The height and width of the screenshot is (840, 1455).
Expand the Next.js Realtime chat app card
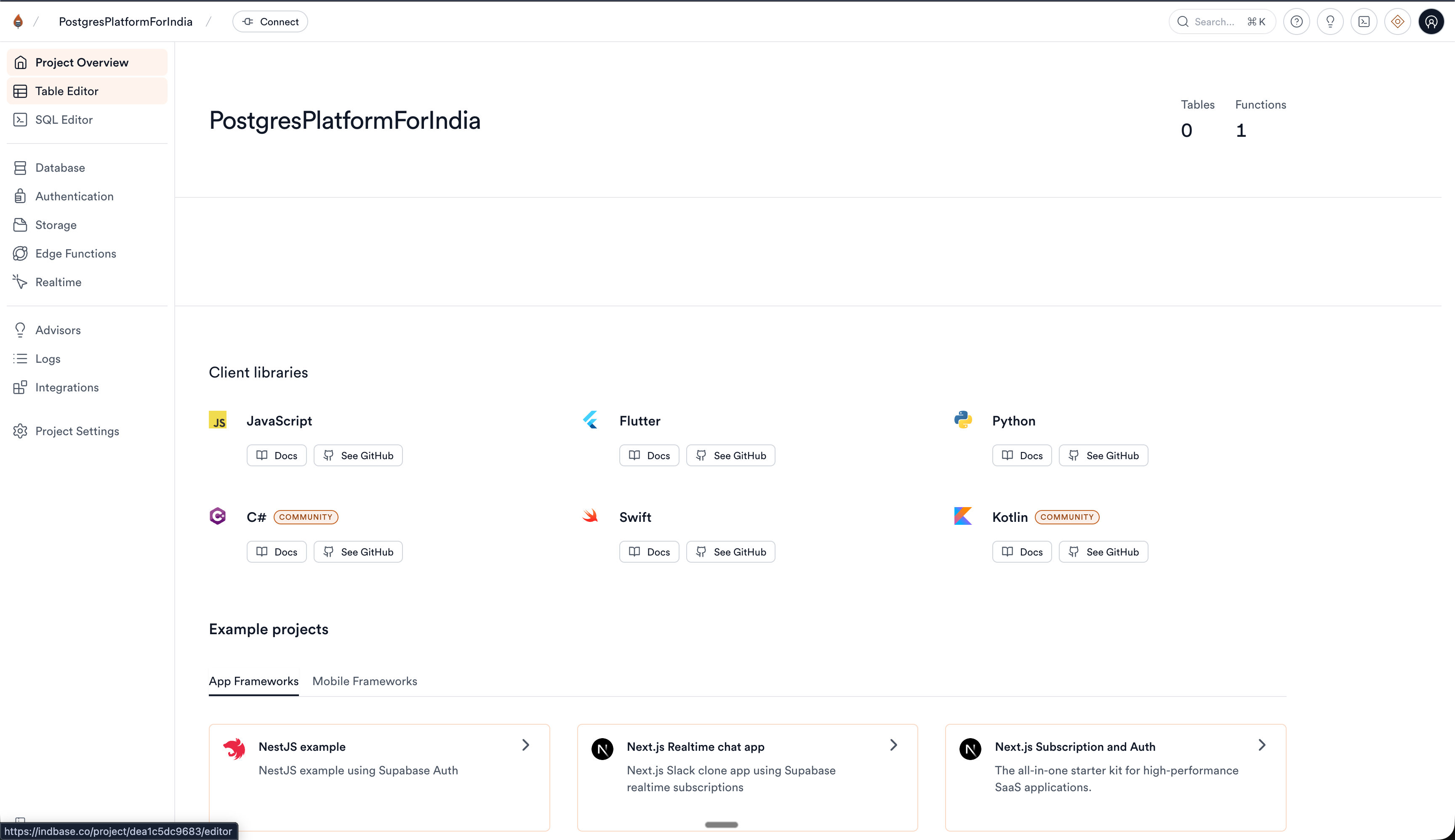(893, 745)
